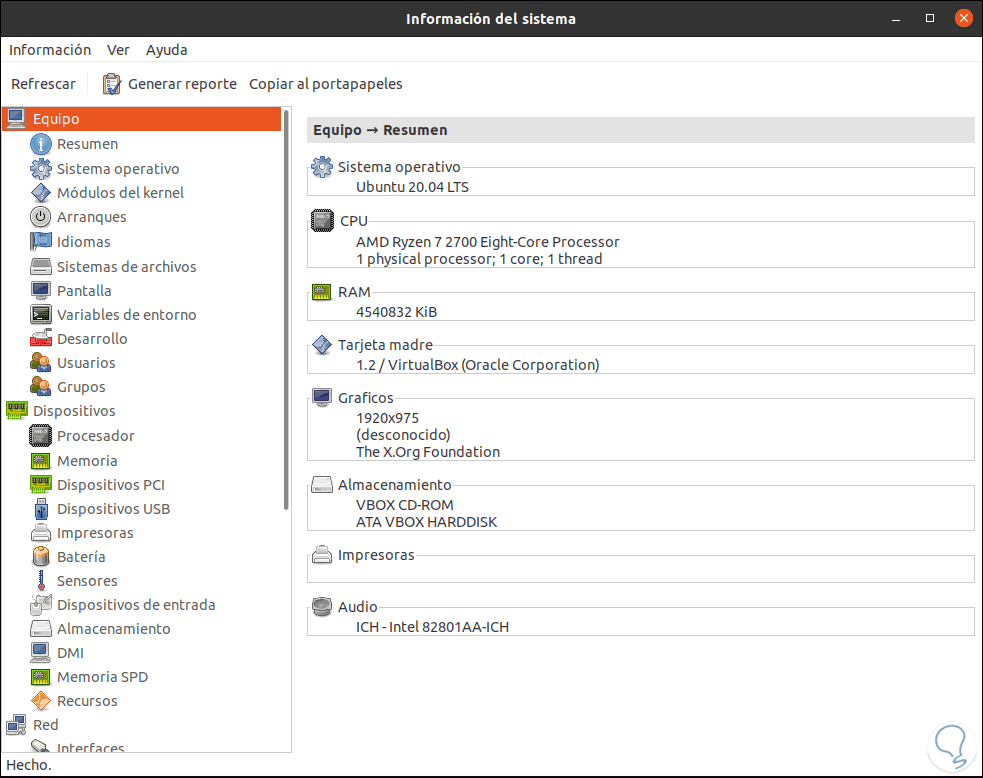983x778 pixels.
Task: Click the Sensores thermometer icon
Action: 41,581
